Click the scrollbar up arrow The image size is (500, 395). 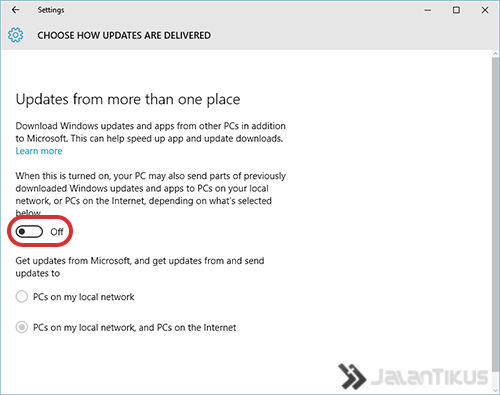click(495, 54)
